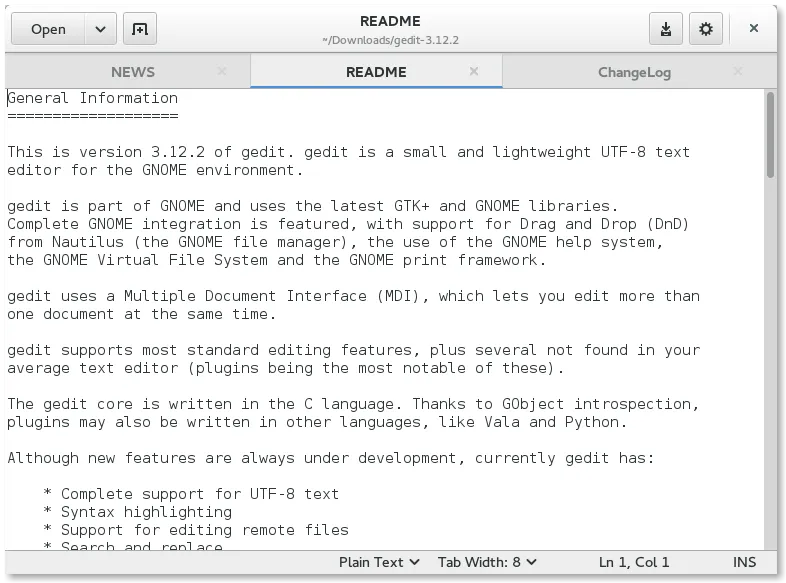
Task: Click line 'The gedit core is written'
Action: coord(353,404)
